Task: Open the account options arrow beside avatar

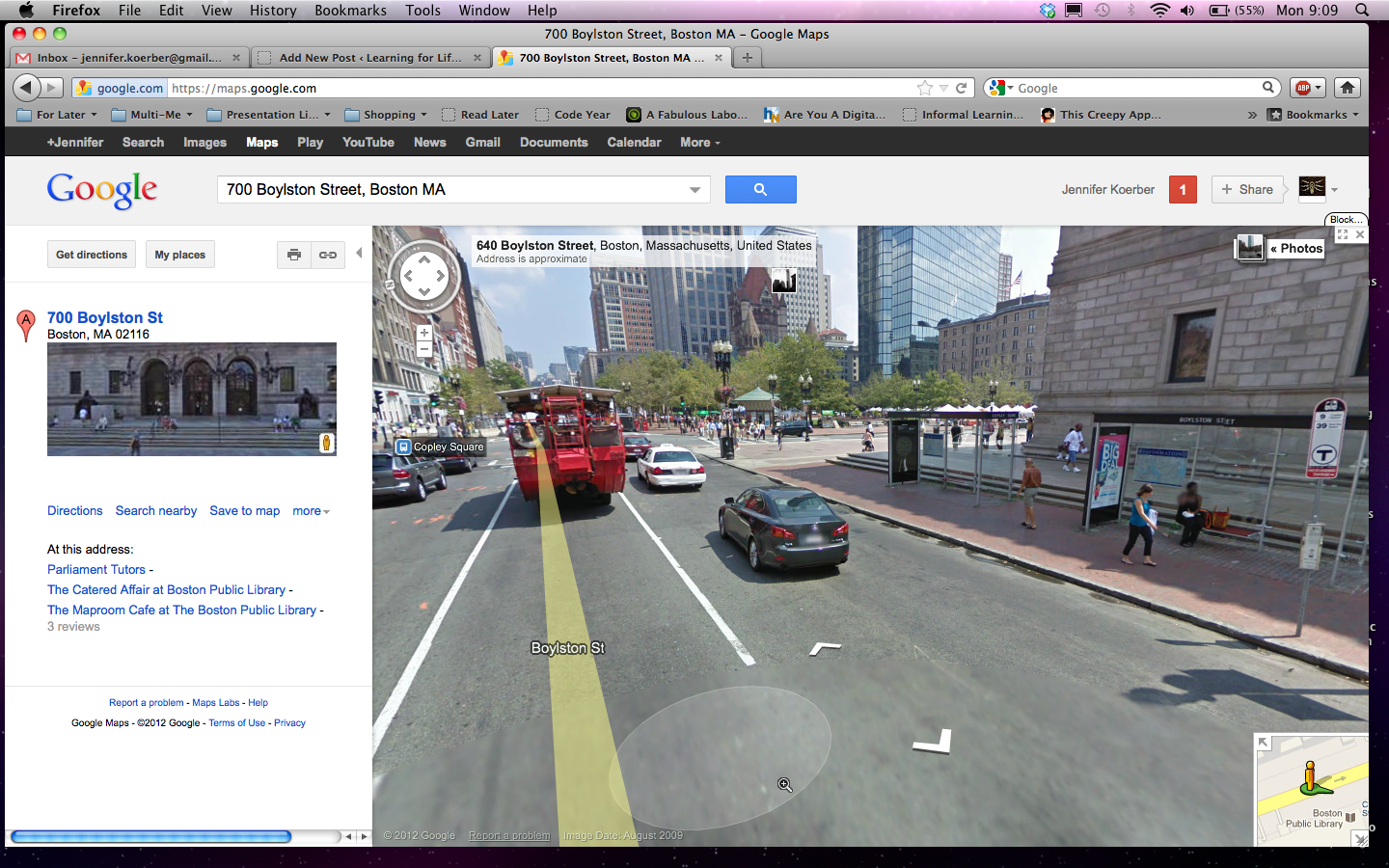Action: pyautogui.click(x=1335, y=190)
